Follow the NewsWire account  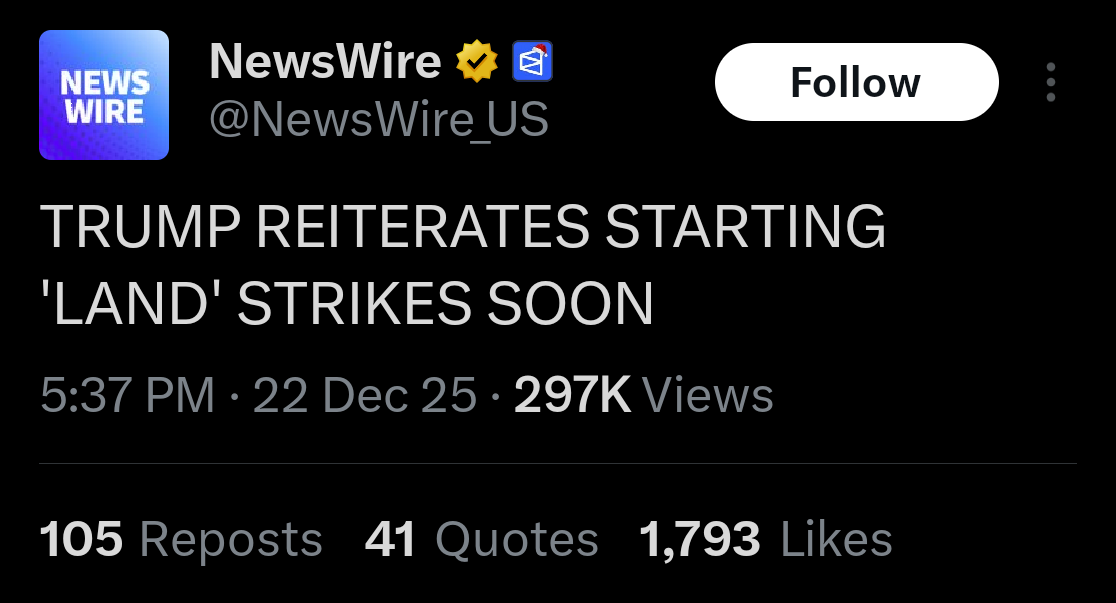click(856, 82)
